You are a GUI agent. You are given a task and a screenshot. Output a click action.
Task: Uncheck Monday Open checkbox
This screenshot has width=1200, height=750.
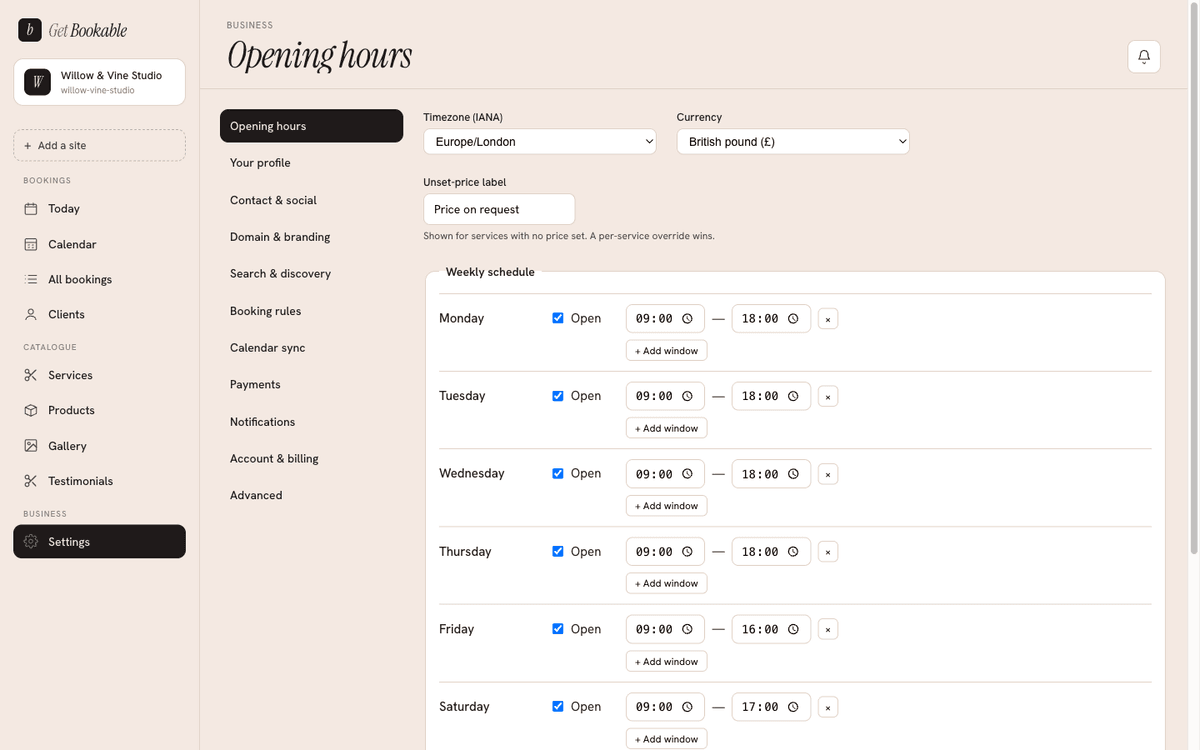(558, 318)
